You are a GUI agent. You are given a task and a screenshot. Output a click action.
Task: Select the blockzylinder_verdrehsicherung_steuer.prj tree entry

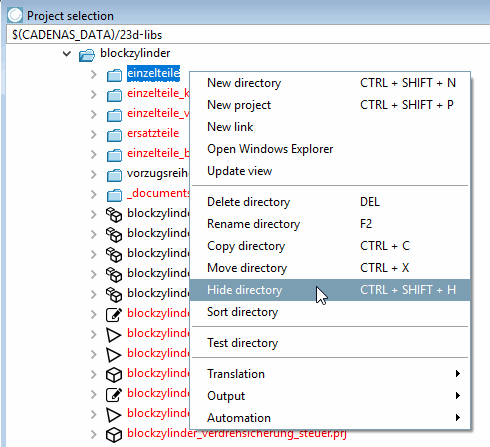point(237,433)
